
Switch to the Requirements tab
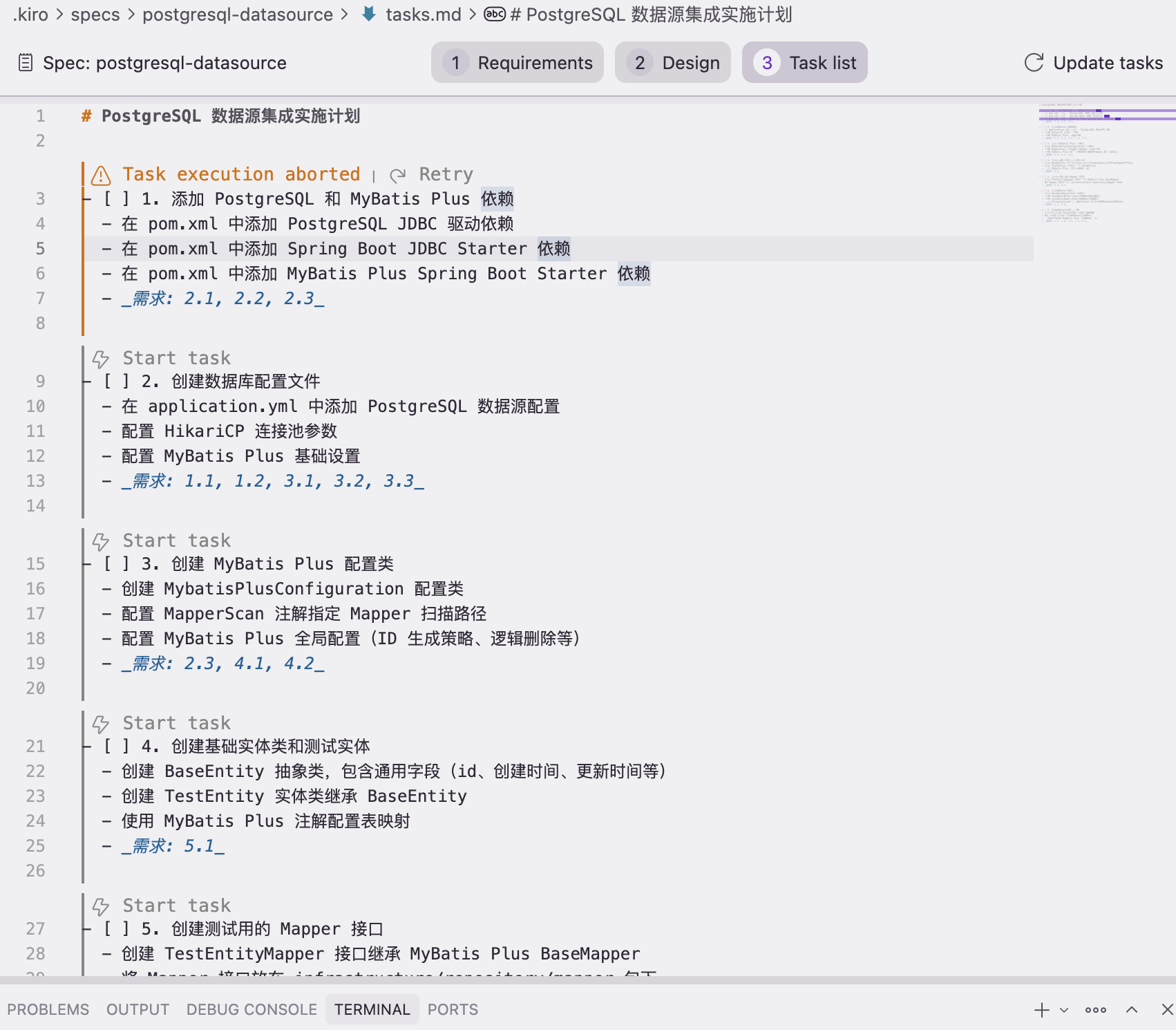click(x=517, y=63)
